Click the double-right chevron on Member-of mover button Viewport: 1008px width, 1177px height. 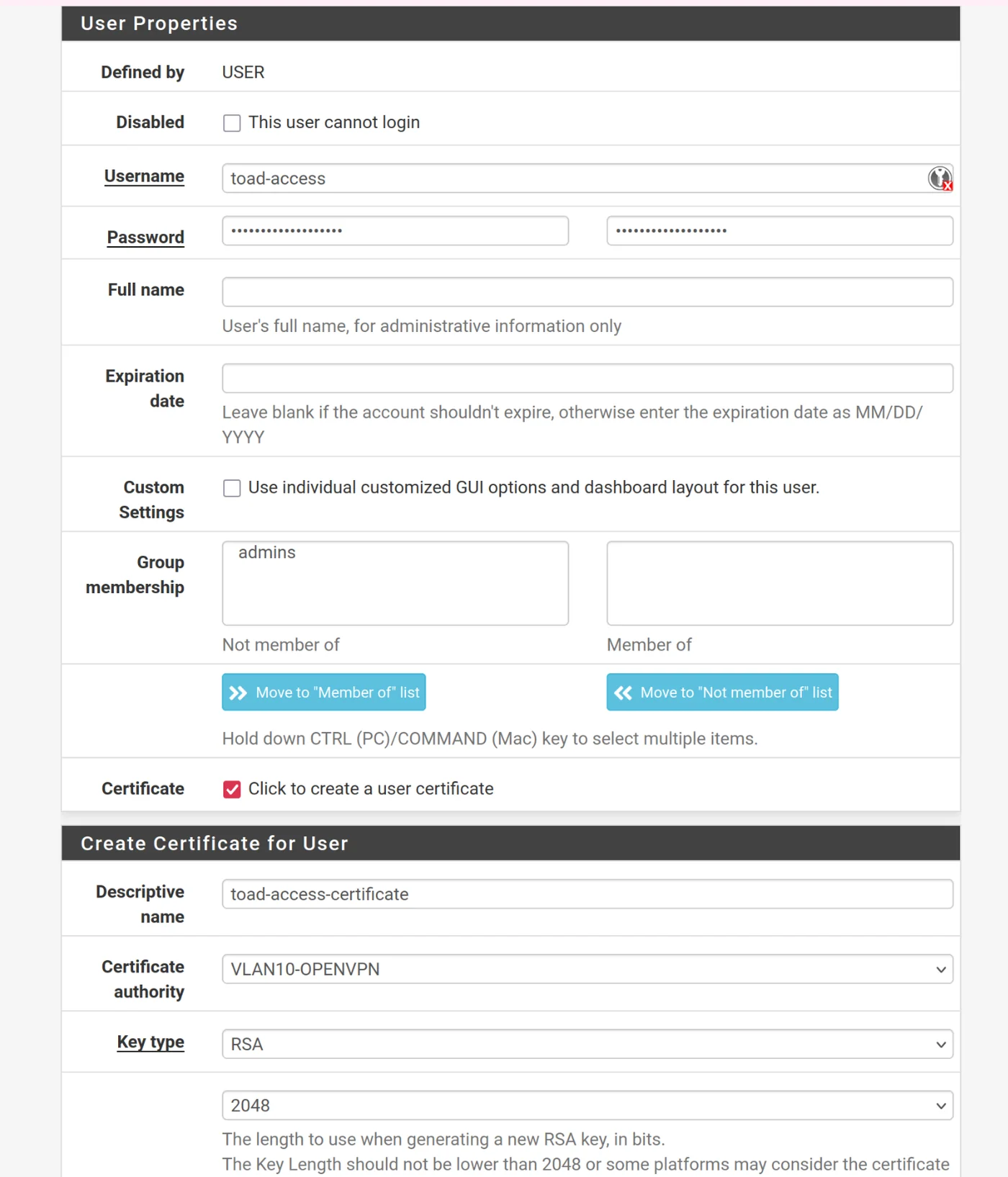coord(238,692)
